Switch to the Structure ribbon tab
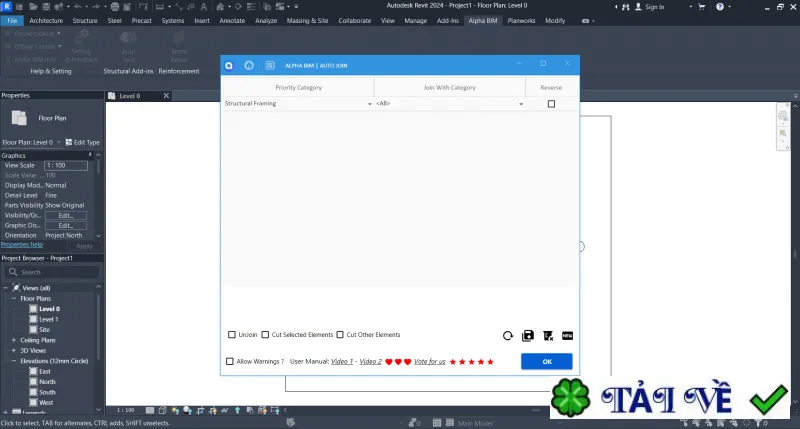 point(85,21)
